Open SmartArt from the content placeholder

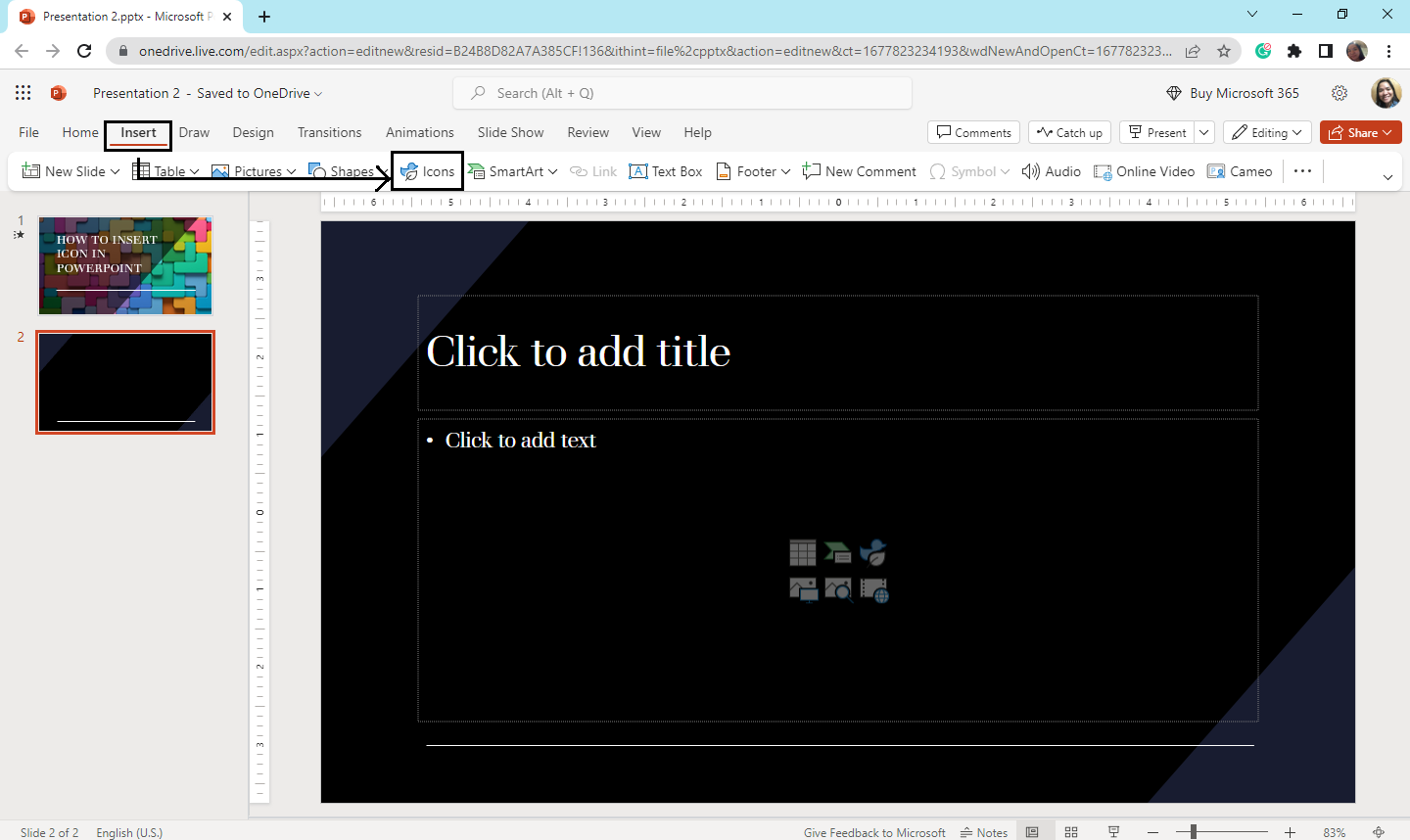tap(838, 552)
